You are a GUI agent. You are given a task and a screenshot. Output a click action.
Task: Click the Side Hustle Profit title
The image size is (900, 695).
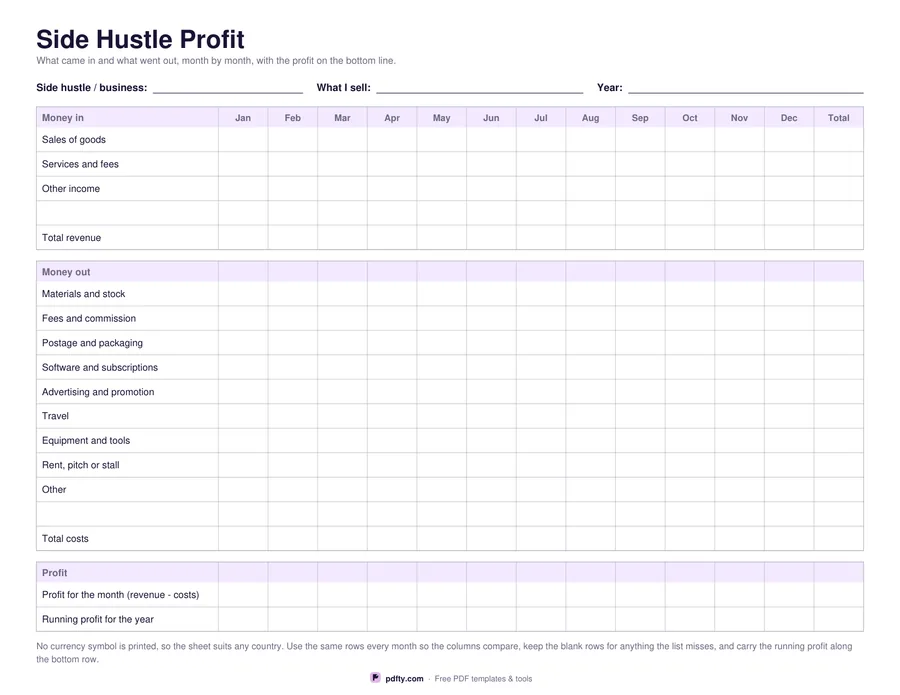coord(141,40)
